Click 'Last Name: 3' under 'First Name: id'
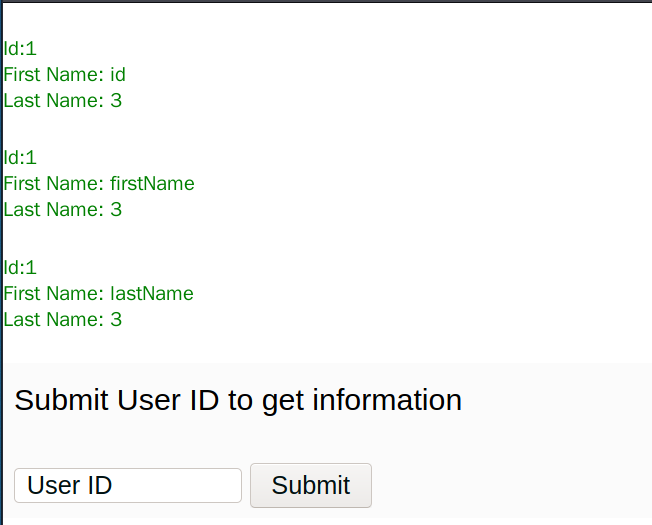This screenshot has width=652, height=525. point(63,101)
